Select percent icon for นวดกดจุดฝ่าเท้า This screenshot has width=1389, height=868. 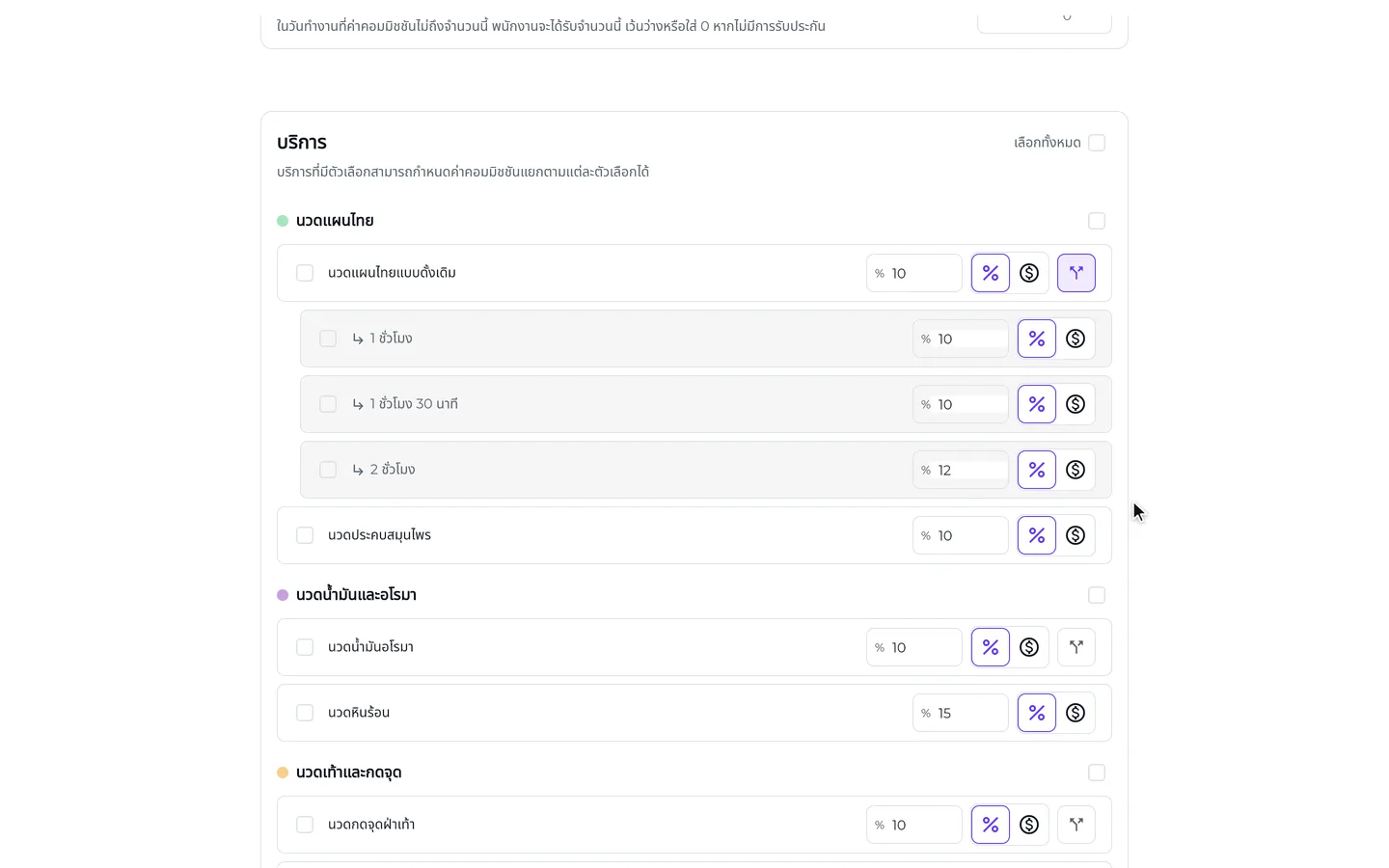[991, 825]
